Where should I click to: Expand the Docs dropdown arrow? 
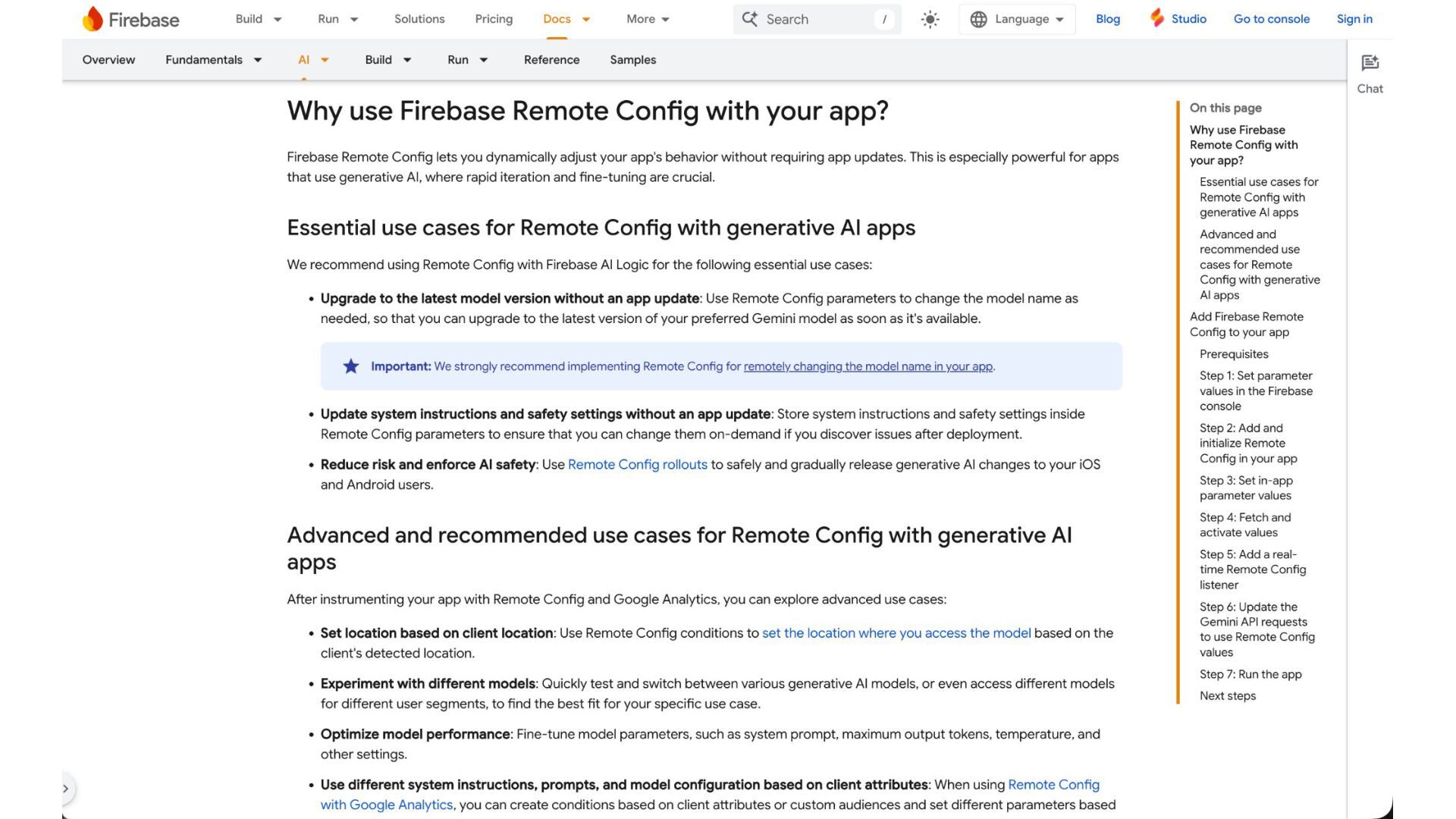[x=586, y=20]
